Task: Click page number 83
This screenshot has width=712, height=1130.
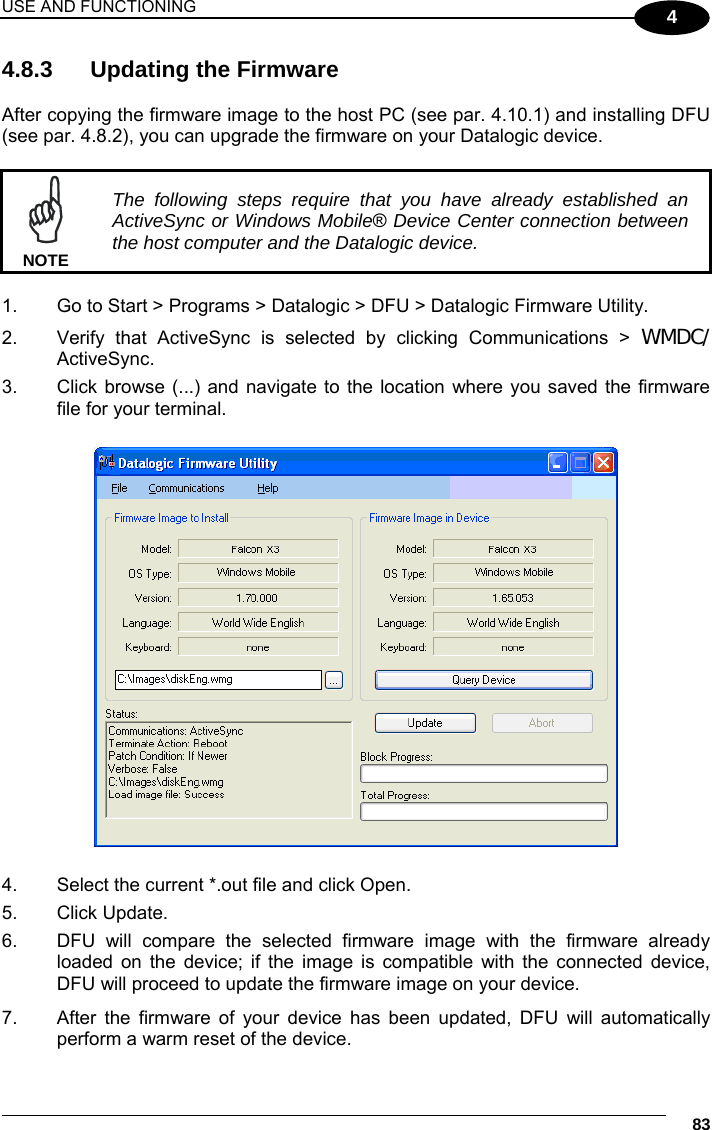Action: click(x=700, y=1123)
